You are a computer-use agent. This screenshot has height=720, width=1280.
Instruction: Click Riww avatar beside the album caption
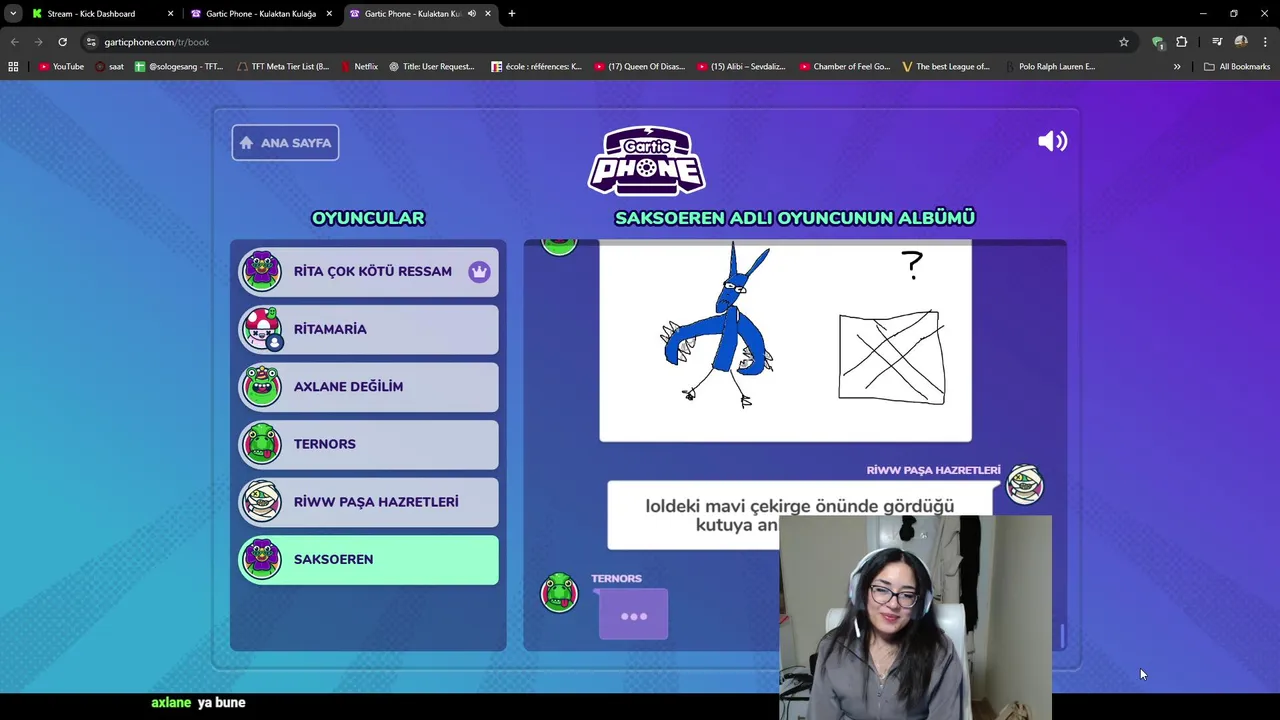click(x=1025, y=485)
